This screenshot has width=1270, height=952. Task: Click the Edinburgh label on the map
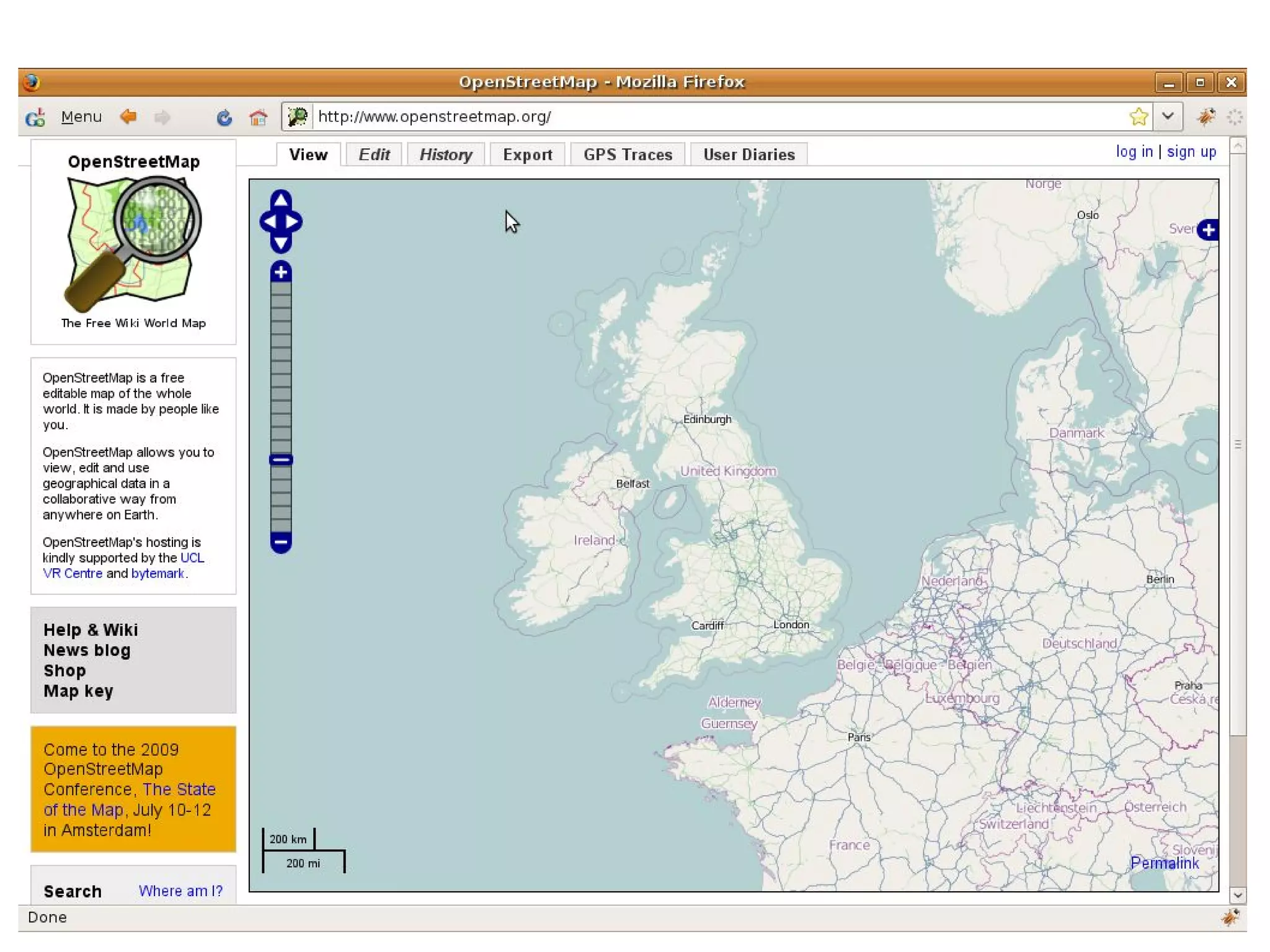[x=707, y=419]
